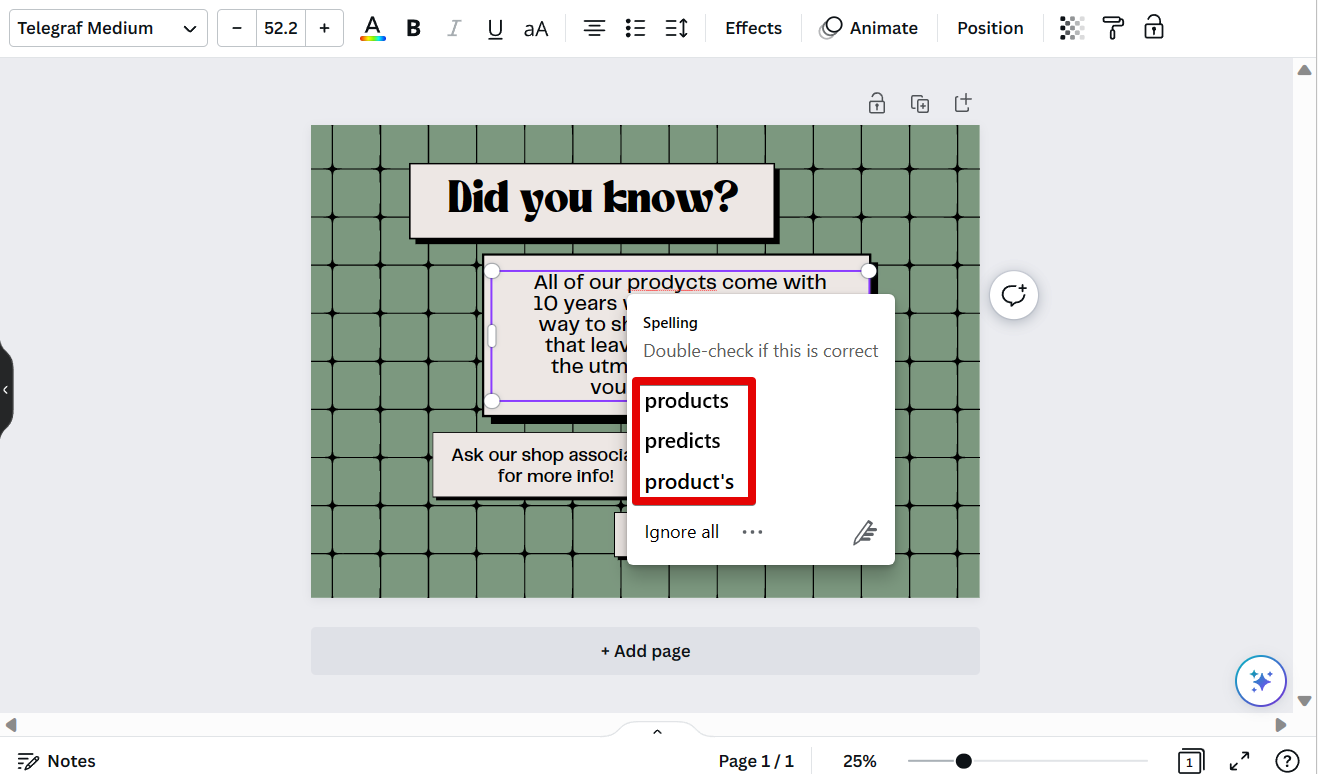Toggle underline formatting
This screenshot has width=1318, height=774.
pos(494,28)
